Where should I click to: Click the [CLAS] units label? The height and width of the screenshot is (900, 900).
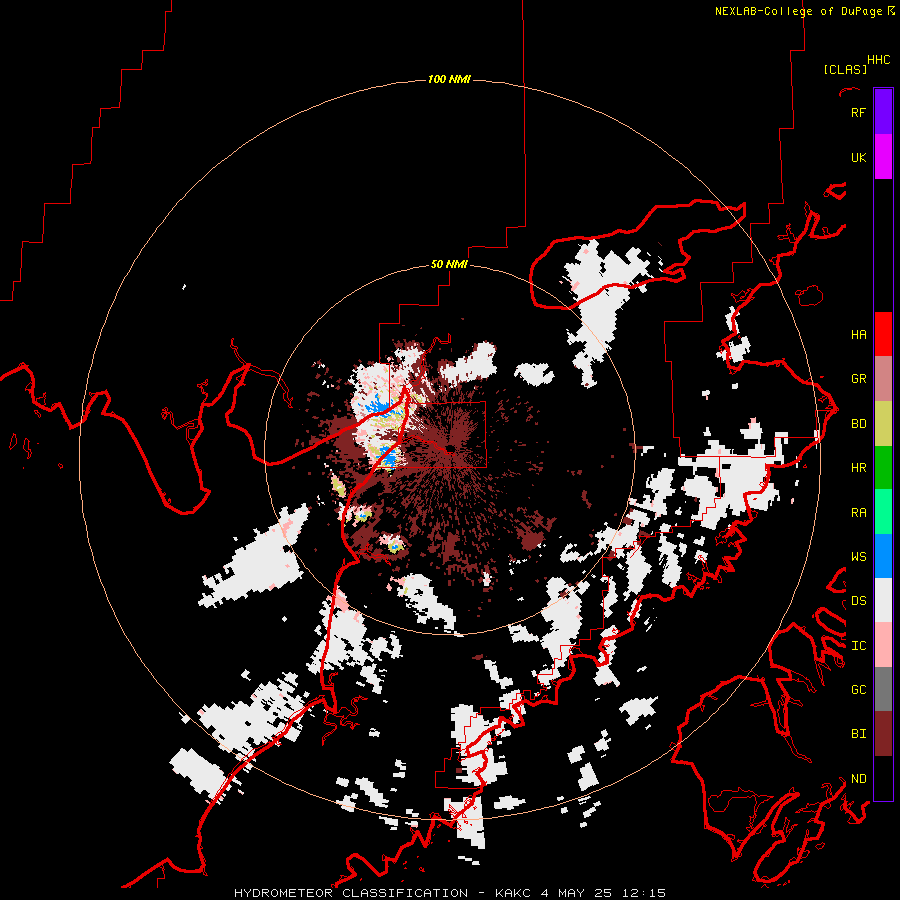point(845,69)
